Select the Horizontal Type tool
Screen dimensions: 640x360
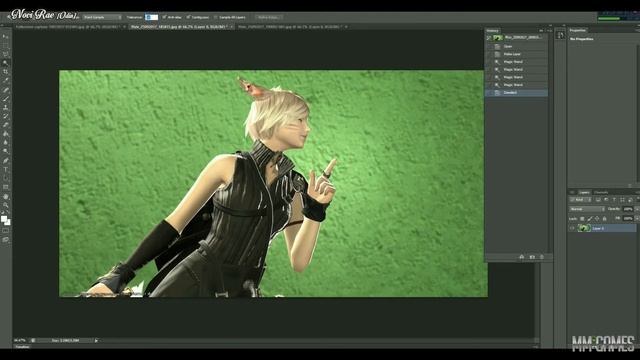5,169
